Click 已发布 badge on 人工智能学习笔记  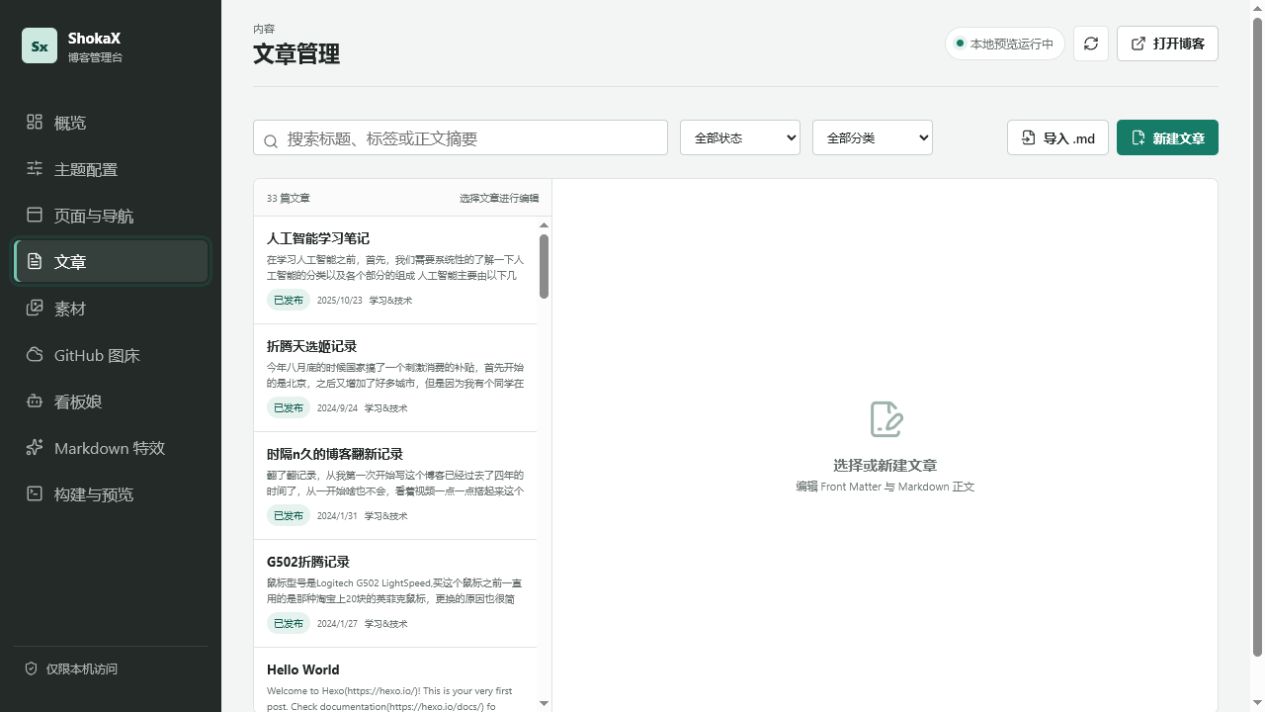pyautogui.click(x=288, y=300)
